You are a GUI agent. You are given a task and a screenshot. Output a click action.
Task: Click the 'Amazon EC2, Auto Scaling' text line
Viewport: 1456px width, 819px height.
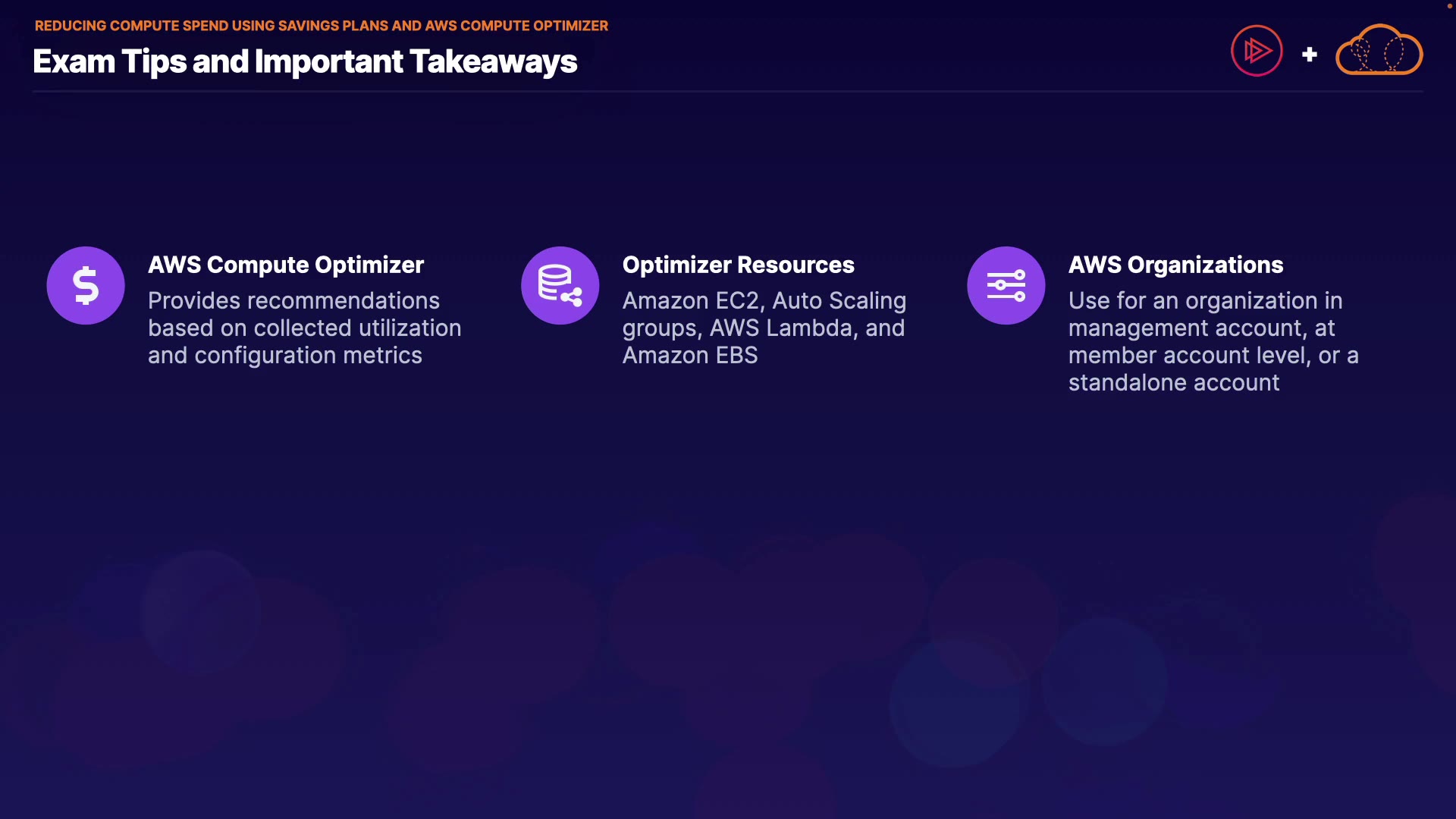pos(764,301)
